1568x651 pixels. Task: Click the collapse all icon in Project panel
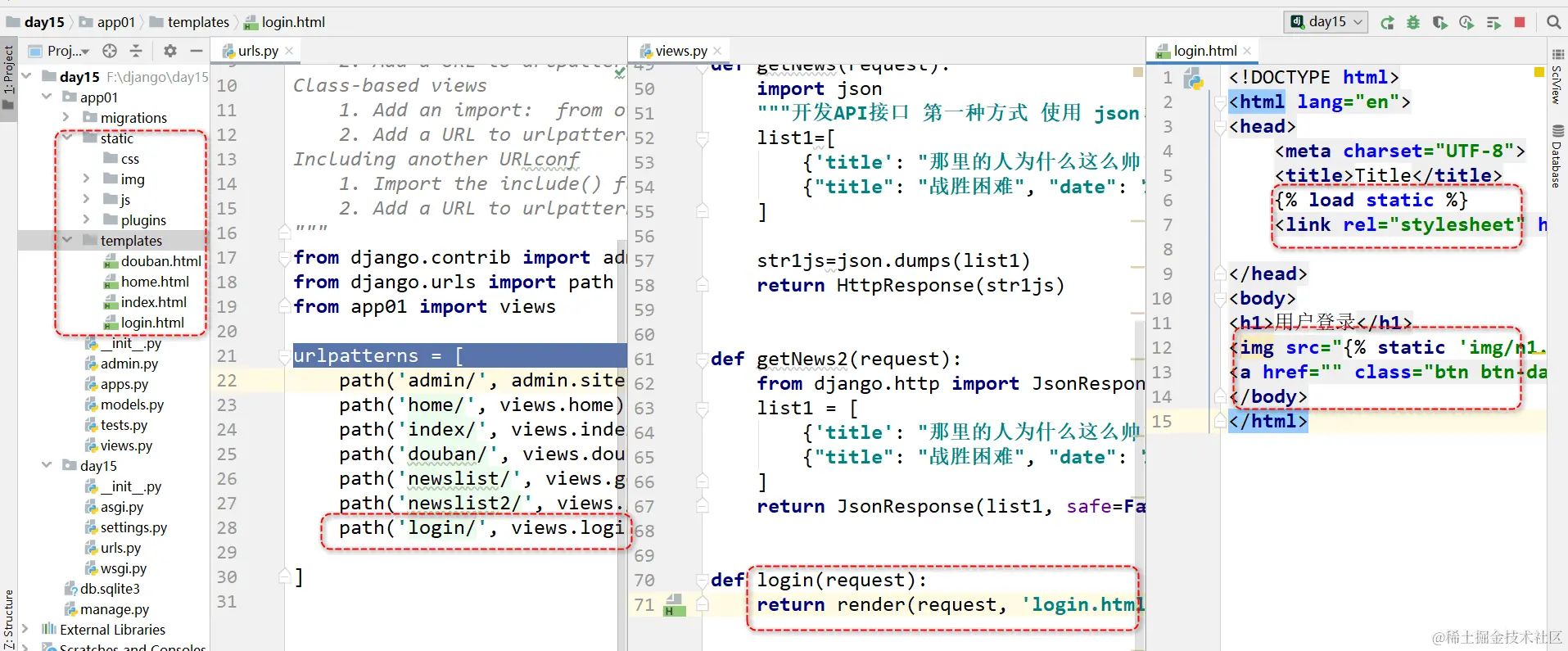[x=136, y=51]
